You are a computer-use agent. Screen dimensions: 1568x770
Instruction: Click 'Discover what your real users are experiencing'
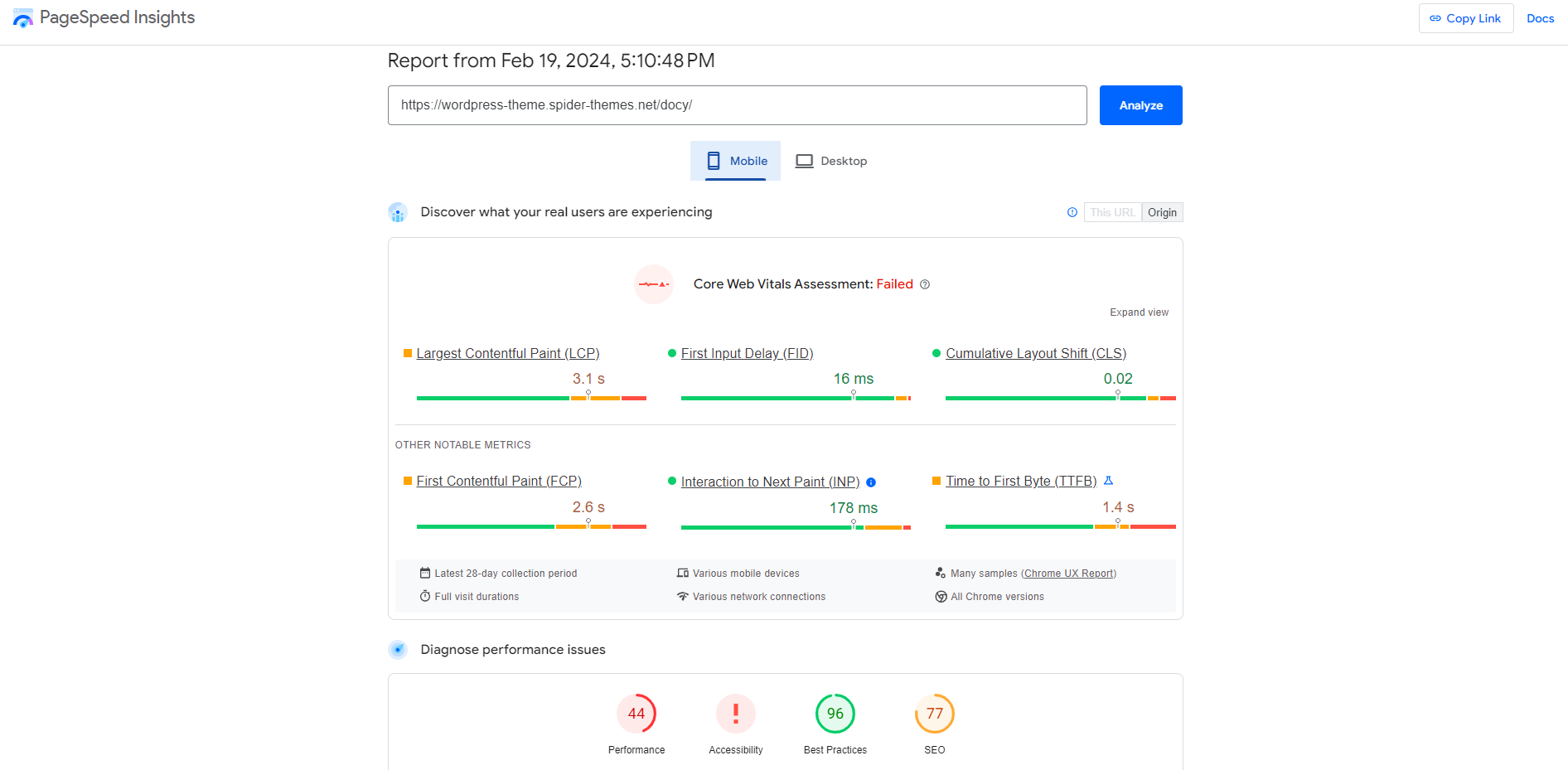point(566,212)
